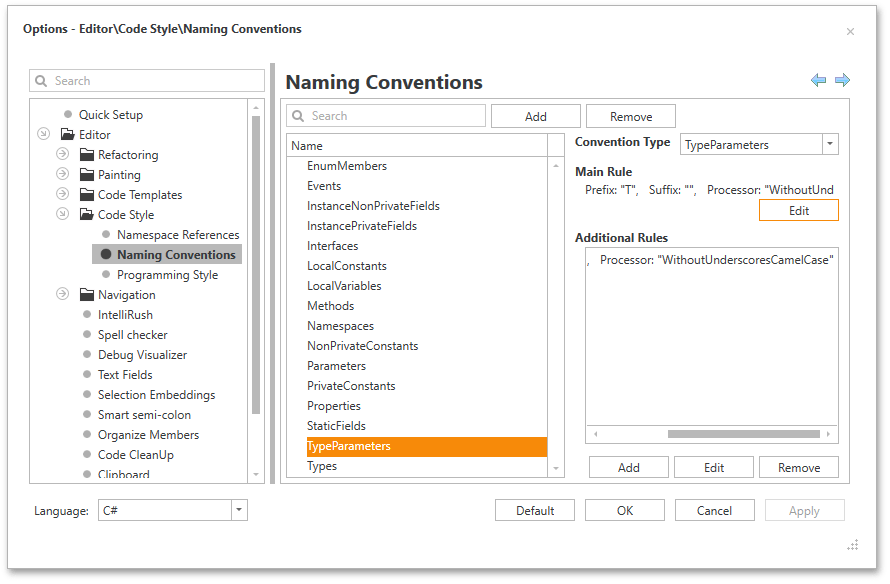Expand the Navigation tree node

click(63, 294)
